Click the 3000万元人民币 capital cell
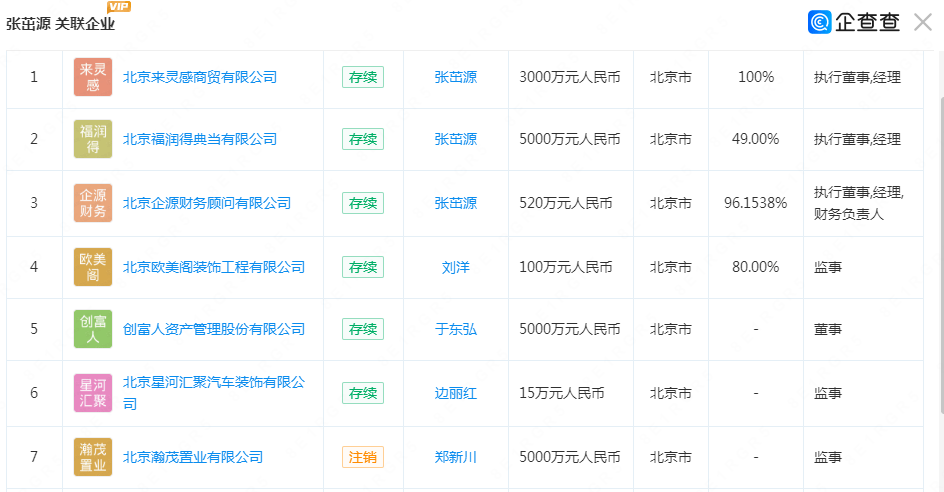The height and width of the screenshot is (492, 944). click(x=570, y=77)
